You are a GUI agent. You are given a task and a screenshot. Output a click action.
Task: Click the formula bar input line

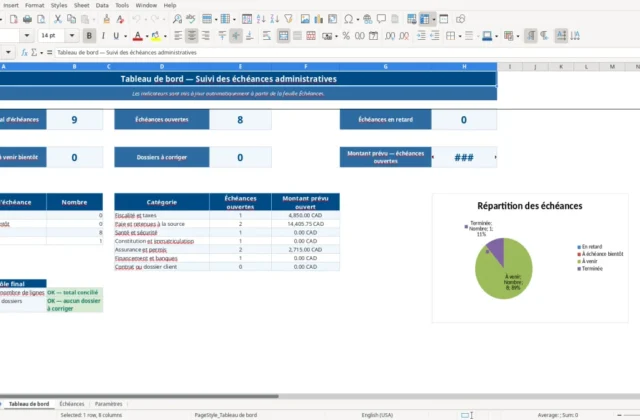click(x=347, y=52)
